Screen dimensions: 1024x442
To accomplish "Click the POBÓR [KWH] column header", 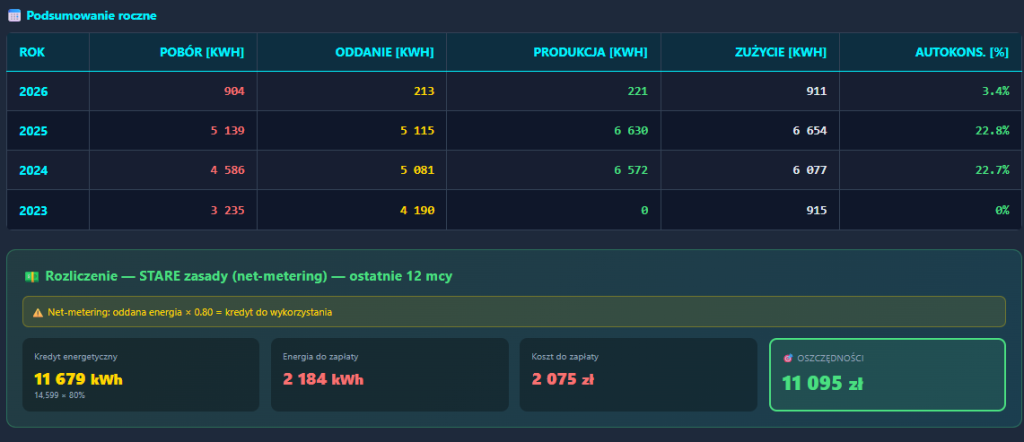I will (x=202, y=52).
